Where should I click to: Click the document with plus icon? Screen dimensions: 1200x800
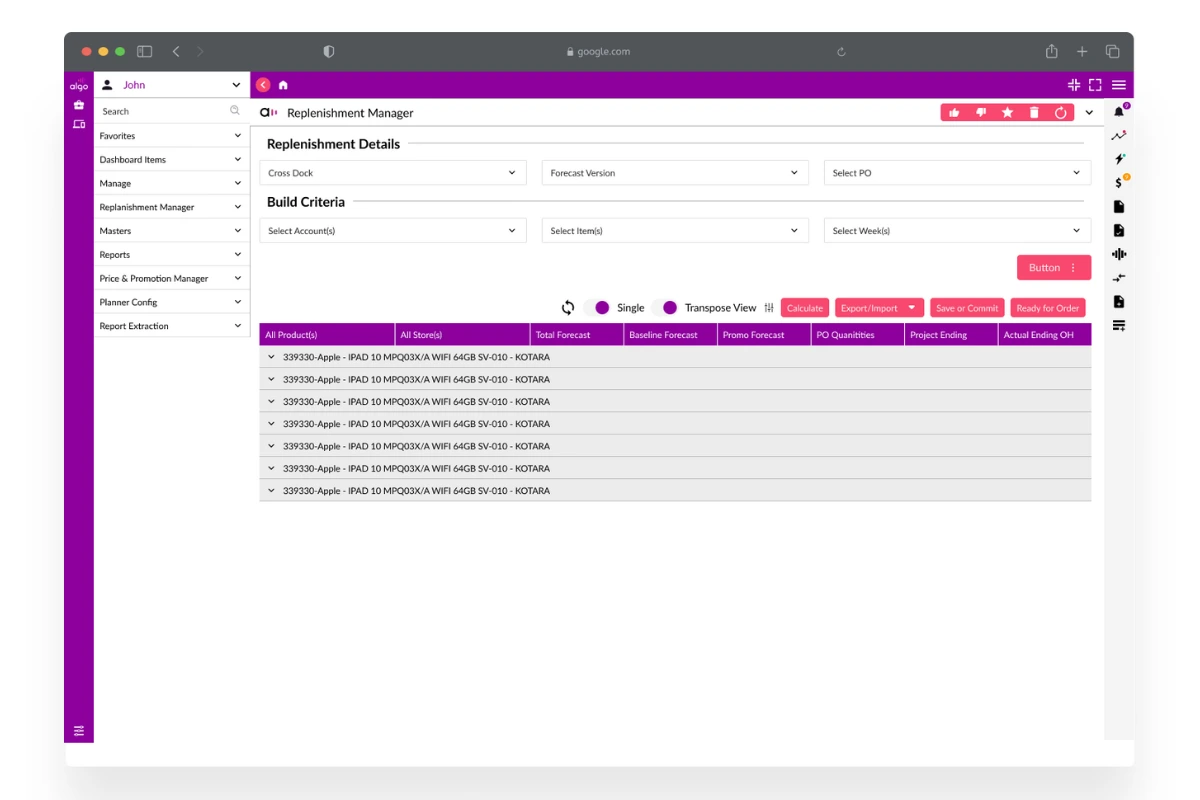coord(1119,302)
